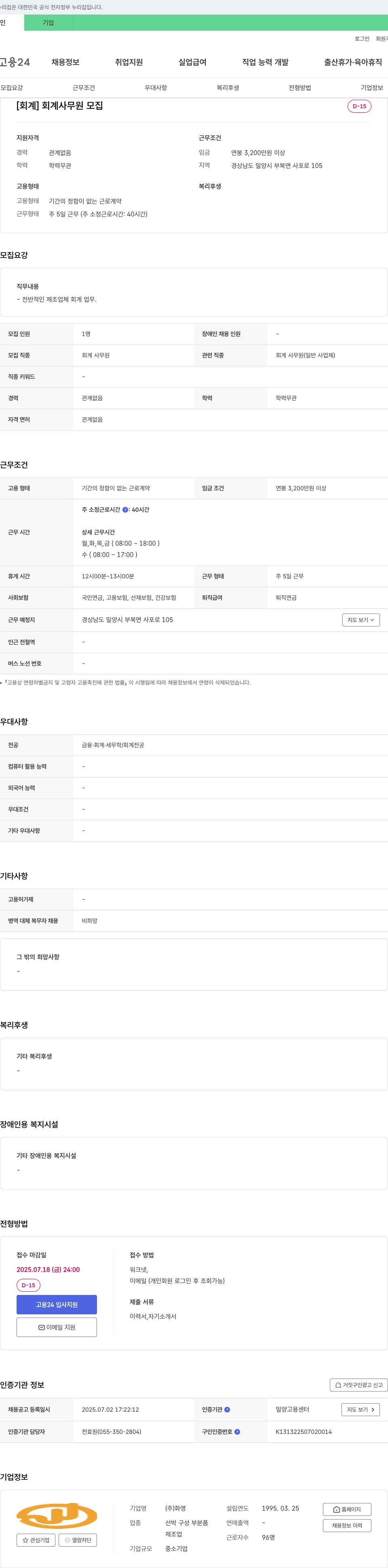Click the 인증기관 info help icon
Viewport: 388px width, 1568px height.
pos(227,1410)
